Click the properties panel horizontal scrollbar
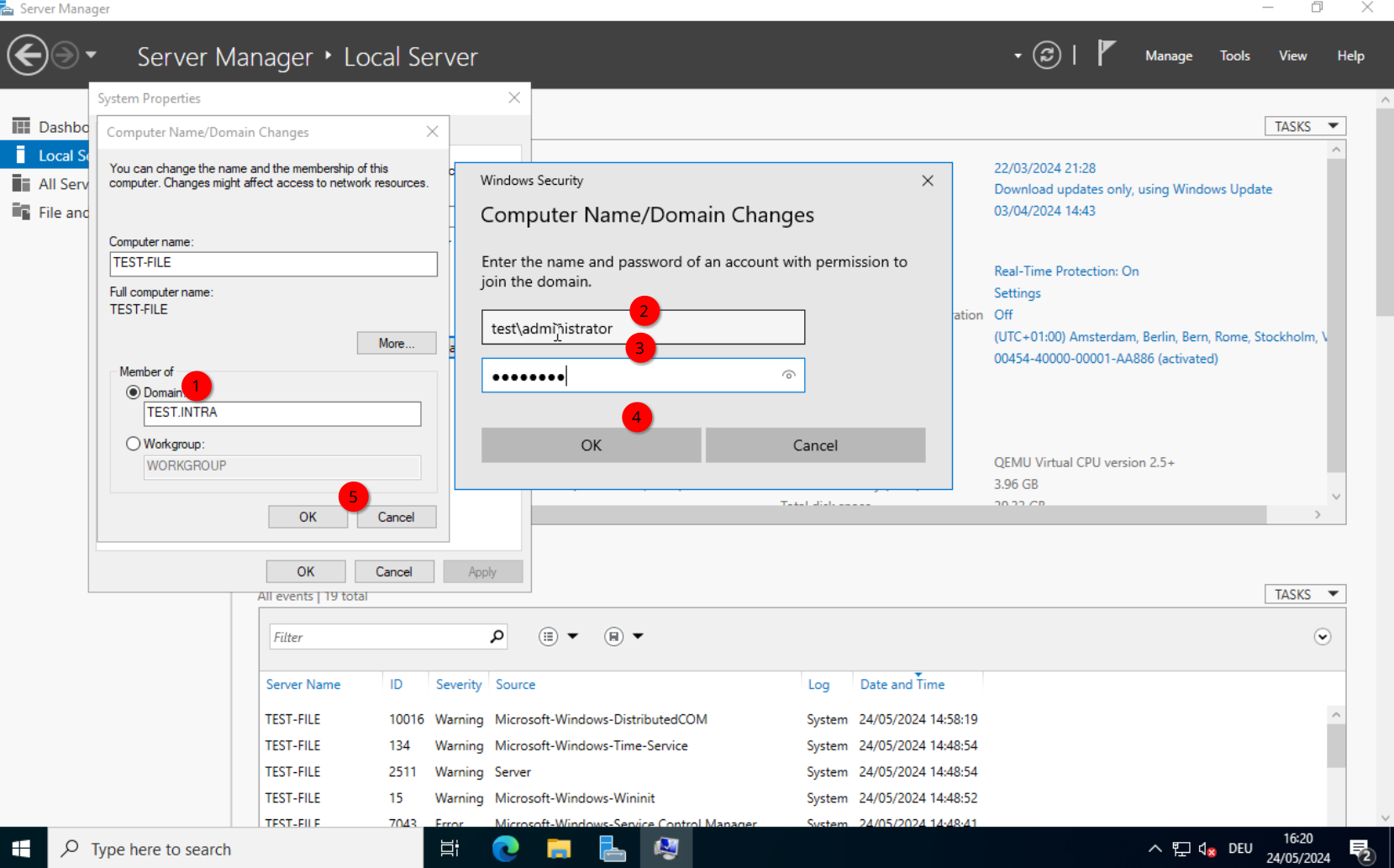Image resolution: width=1394 pixels, height=868 pixels. tap(899, 514)
